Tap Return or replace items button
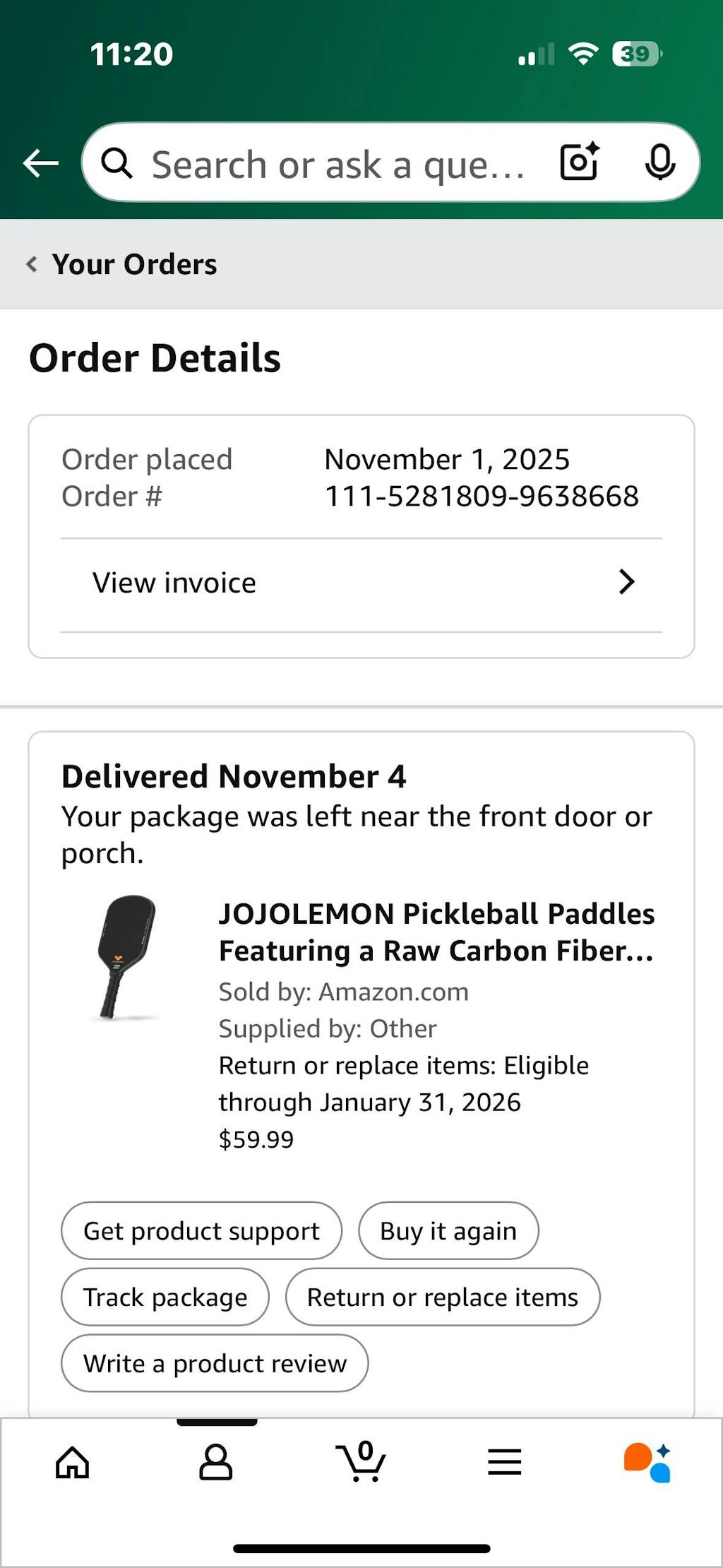This screenshot has width=723, height=1568. (x=443, y=1297)
